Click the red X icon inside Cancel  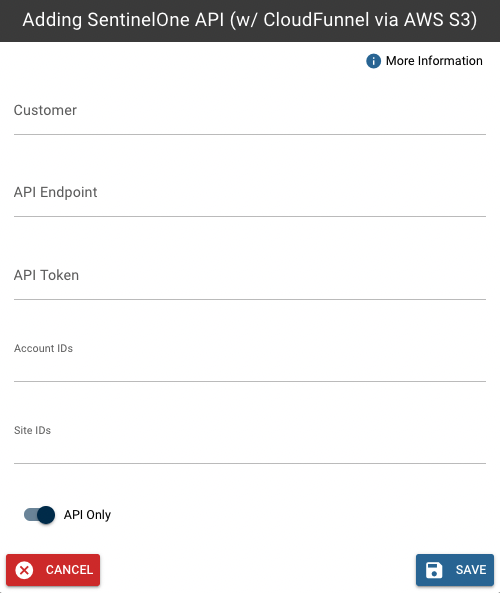tap(24, 570)
